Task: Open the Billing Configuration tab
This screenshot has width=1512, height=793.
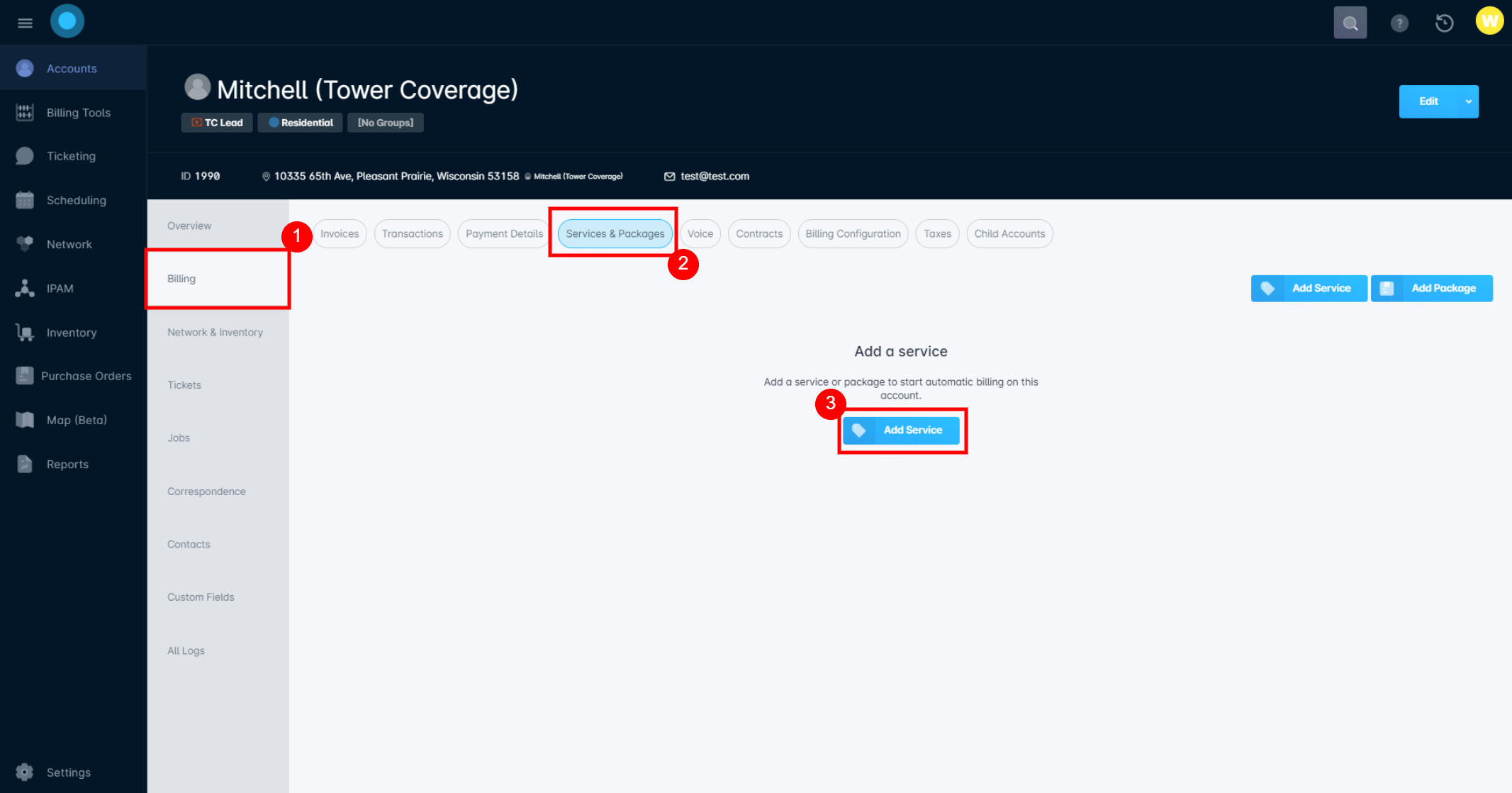Action: coord(853,234)
